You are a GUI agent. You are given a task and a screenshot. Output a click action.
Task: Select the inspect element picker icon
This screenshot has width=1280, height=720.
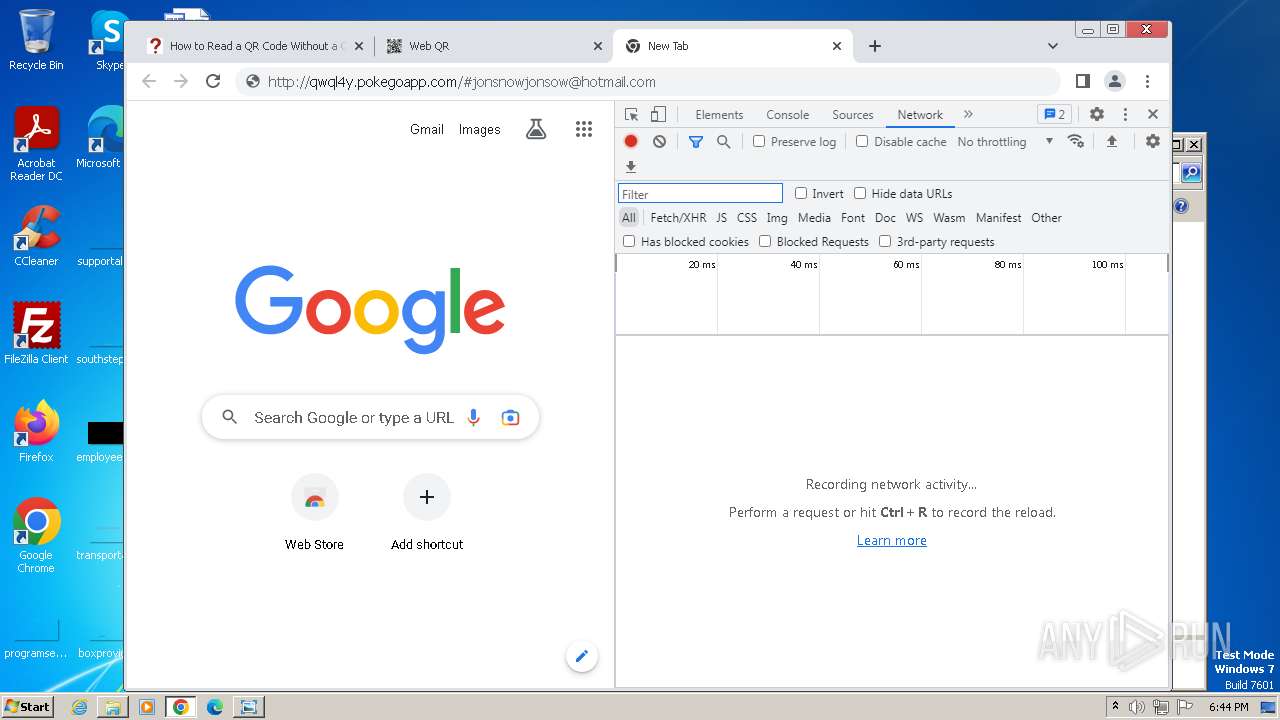pos(631,114)
